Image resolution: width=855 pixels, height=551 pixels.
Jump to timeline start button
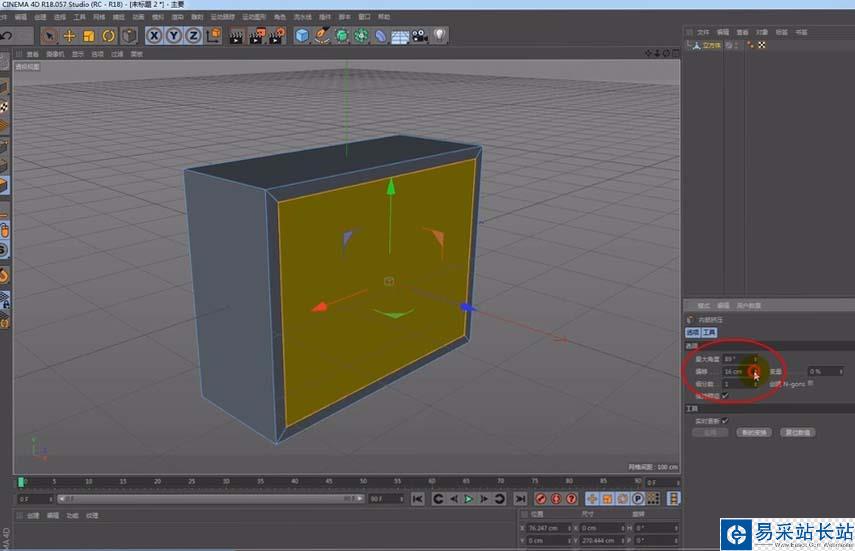click(x=418, y=498)
